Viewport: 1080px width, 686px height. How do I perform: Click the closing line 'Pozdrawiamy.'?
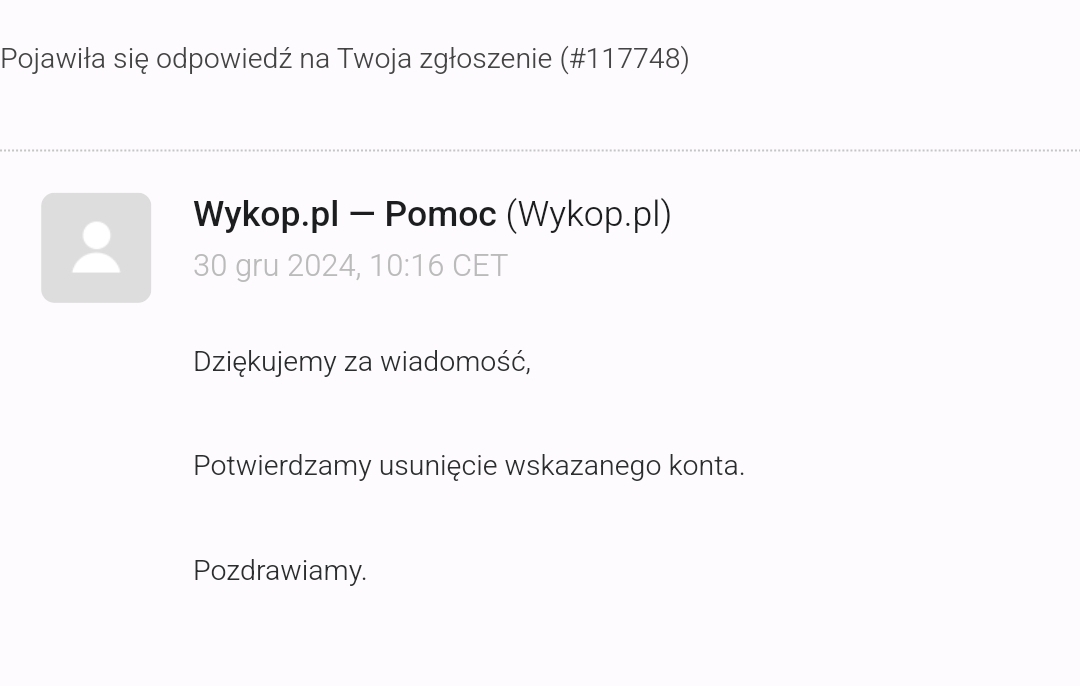click(x=280, y=571)
